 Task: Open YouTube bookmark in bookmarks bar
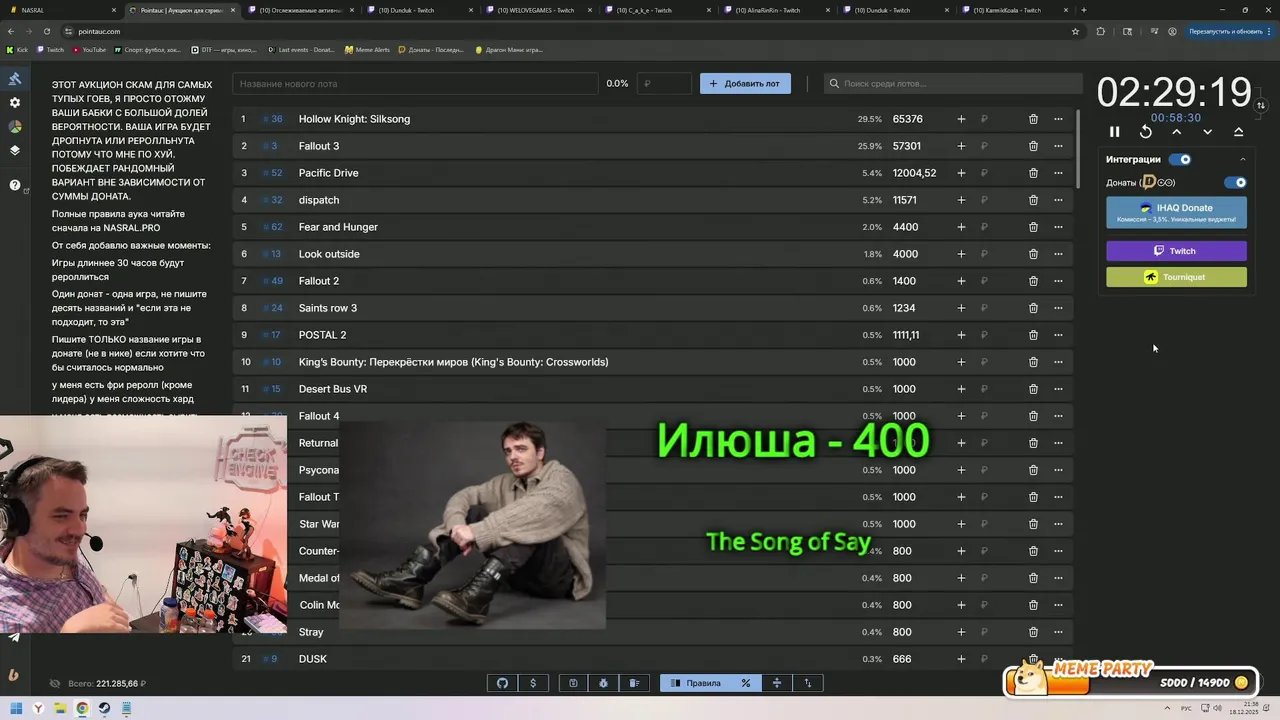(89, 49)
